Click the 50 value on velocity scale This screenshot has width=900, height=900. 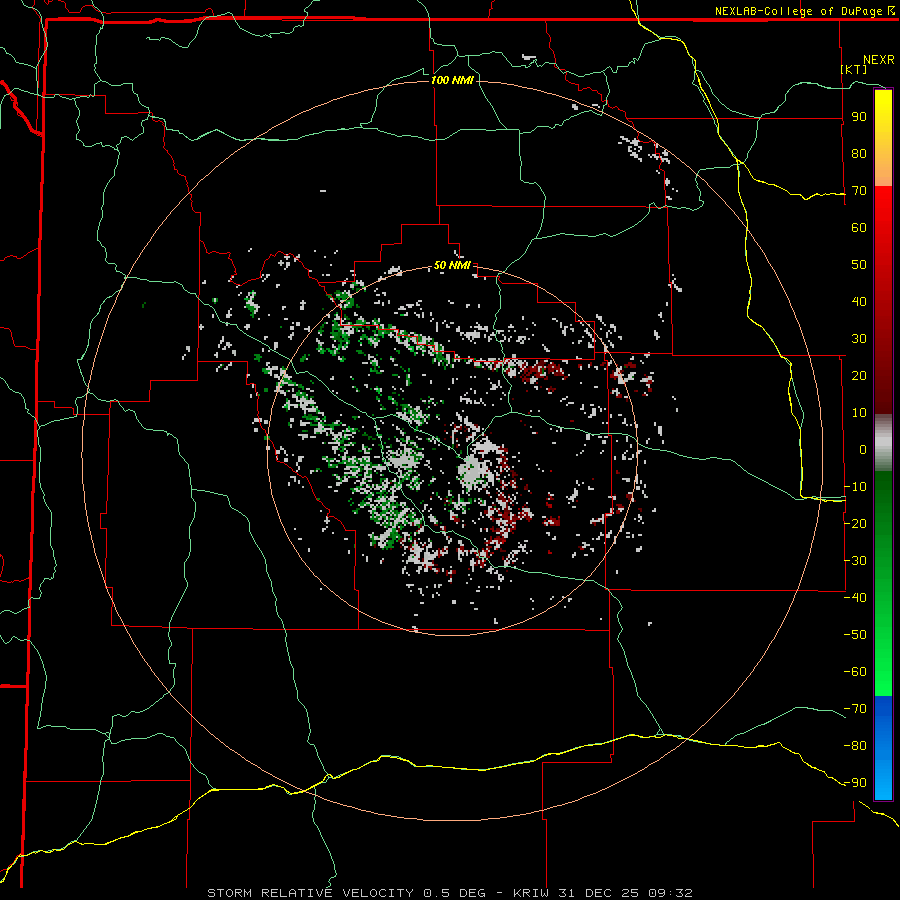(859, 265)
